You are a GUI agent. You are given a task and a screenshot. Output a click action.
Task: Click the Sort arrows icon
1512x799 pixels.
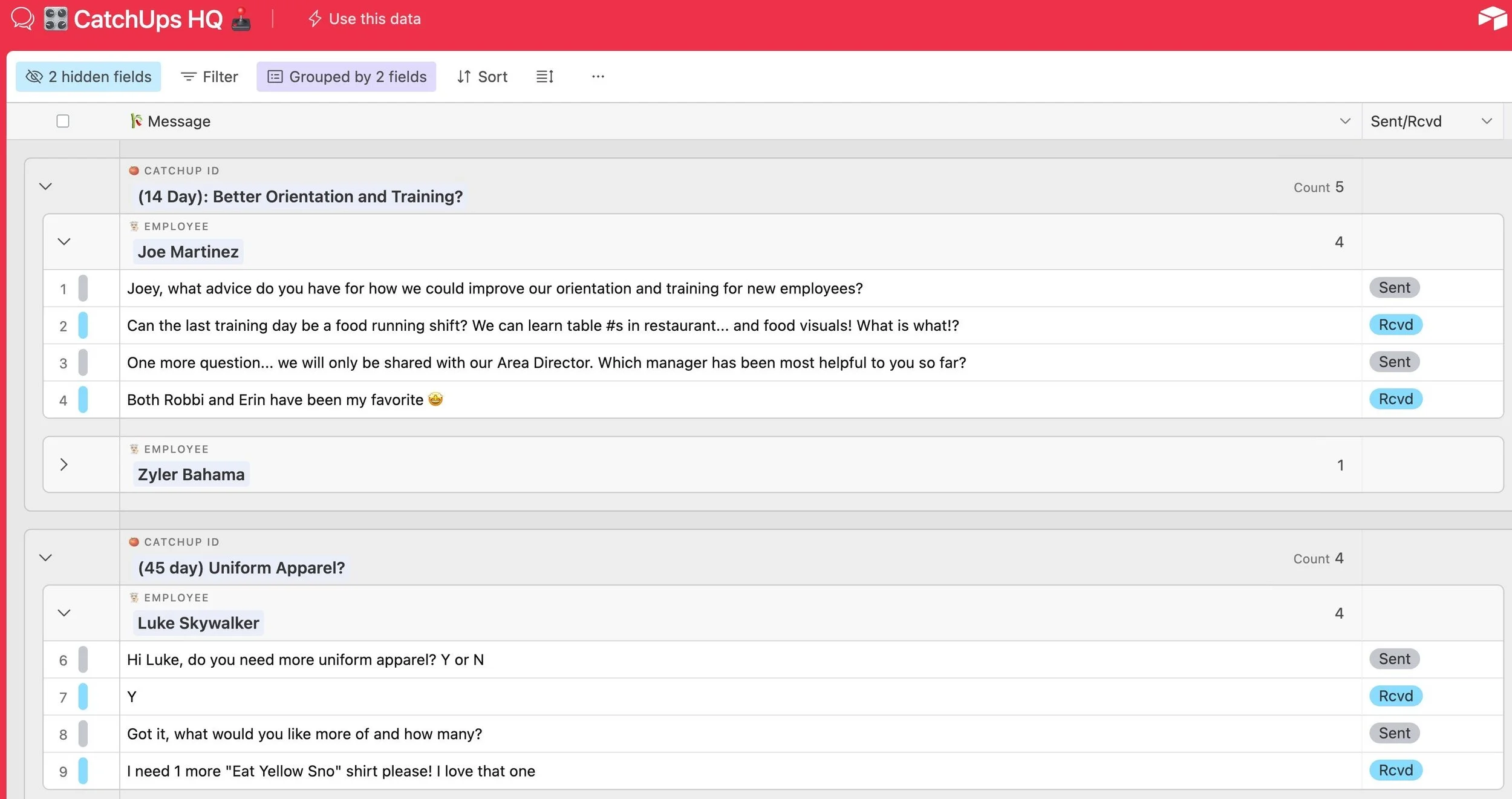[464, 77]
